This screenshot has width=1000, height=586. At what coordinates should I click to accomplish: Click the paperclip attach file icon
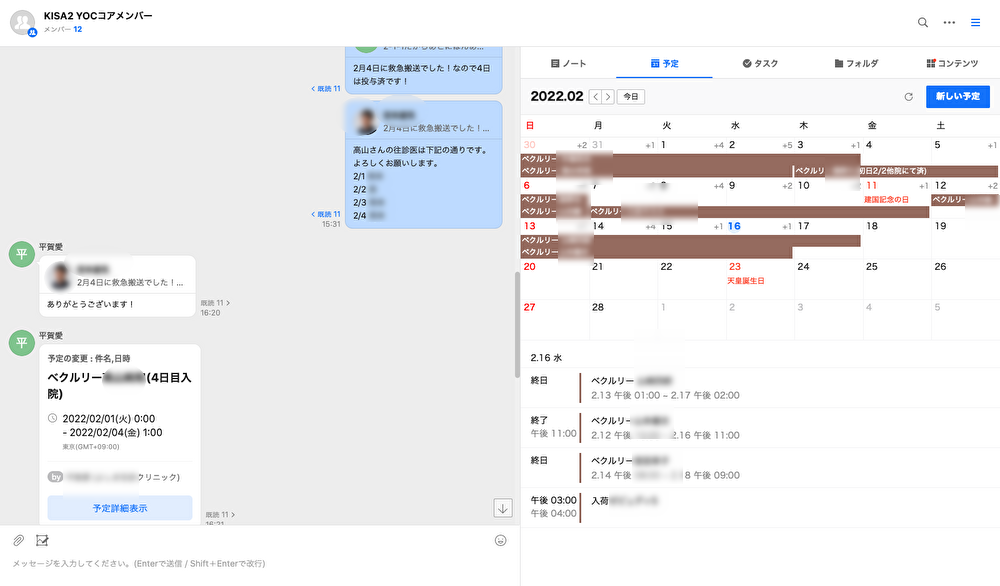coord(18,540)
